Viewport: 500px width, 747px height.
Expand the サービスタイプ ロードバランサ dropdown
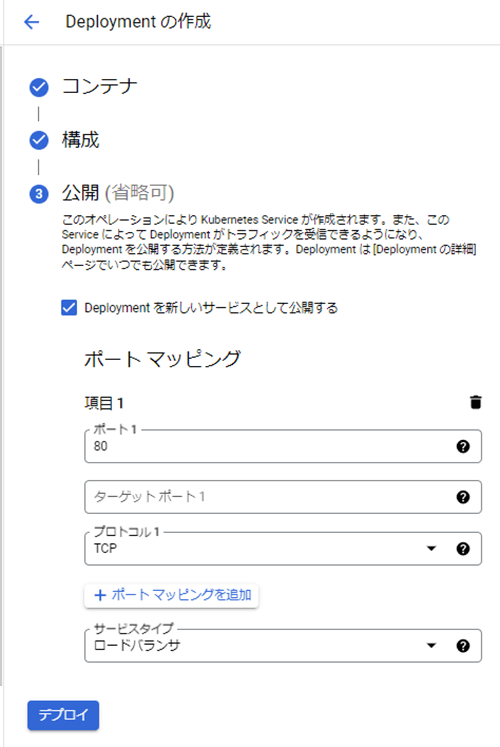[x=431, y=646]
